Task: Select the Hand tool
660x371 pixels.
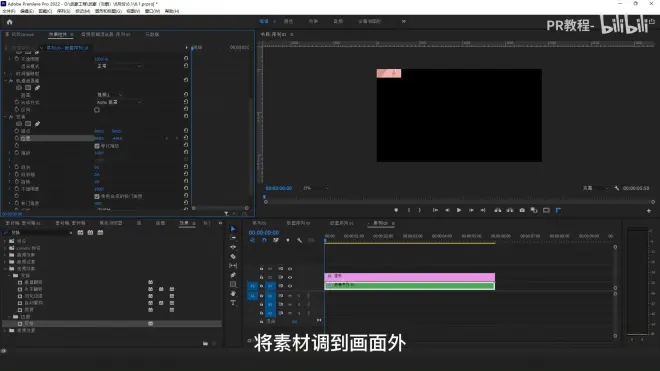Action: 233,294
